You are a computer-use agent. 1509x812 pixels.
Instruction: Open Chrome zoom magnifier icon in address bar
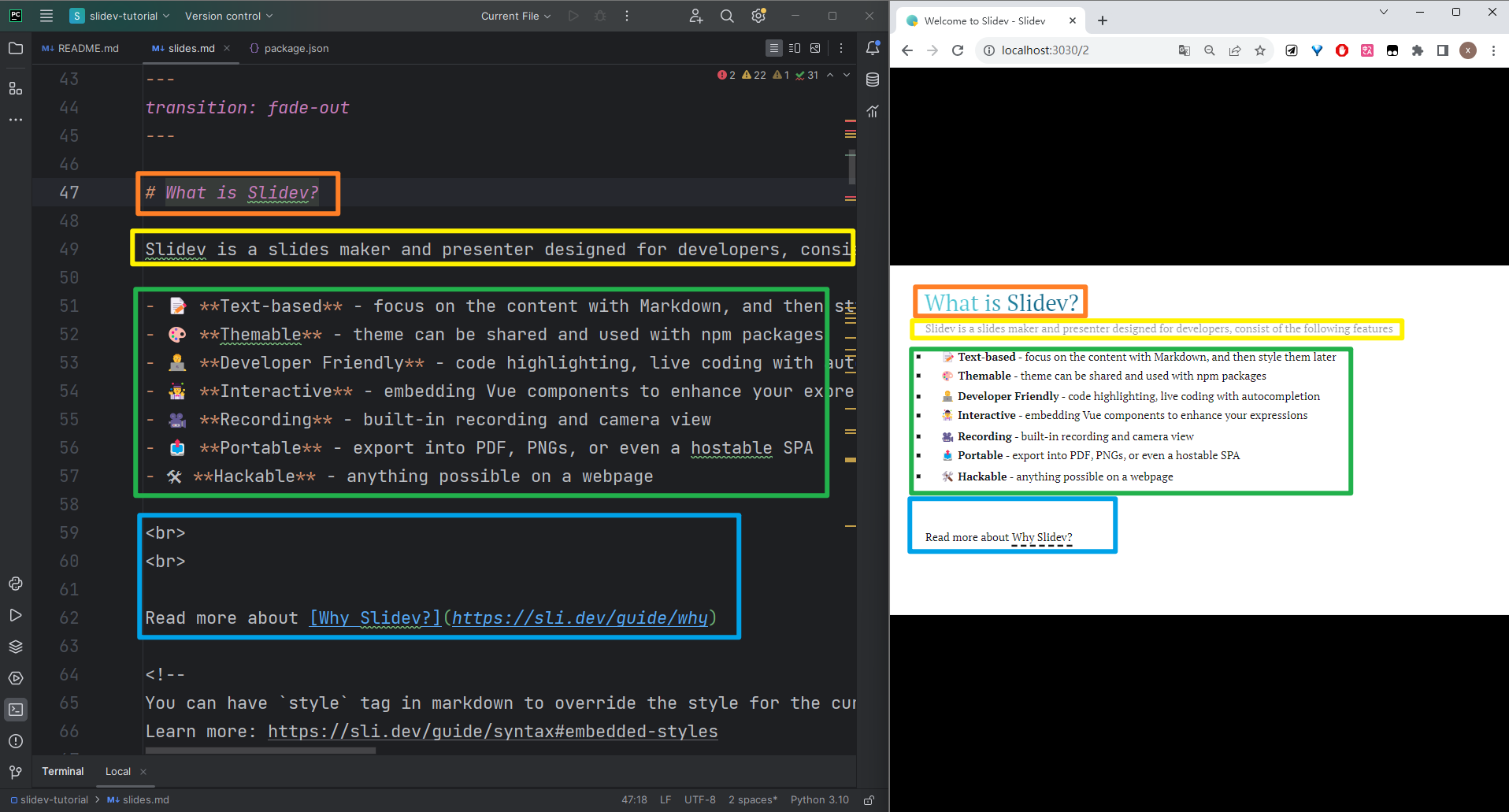(1210, 50)
